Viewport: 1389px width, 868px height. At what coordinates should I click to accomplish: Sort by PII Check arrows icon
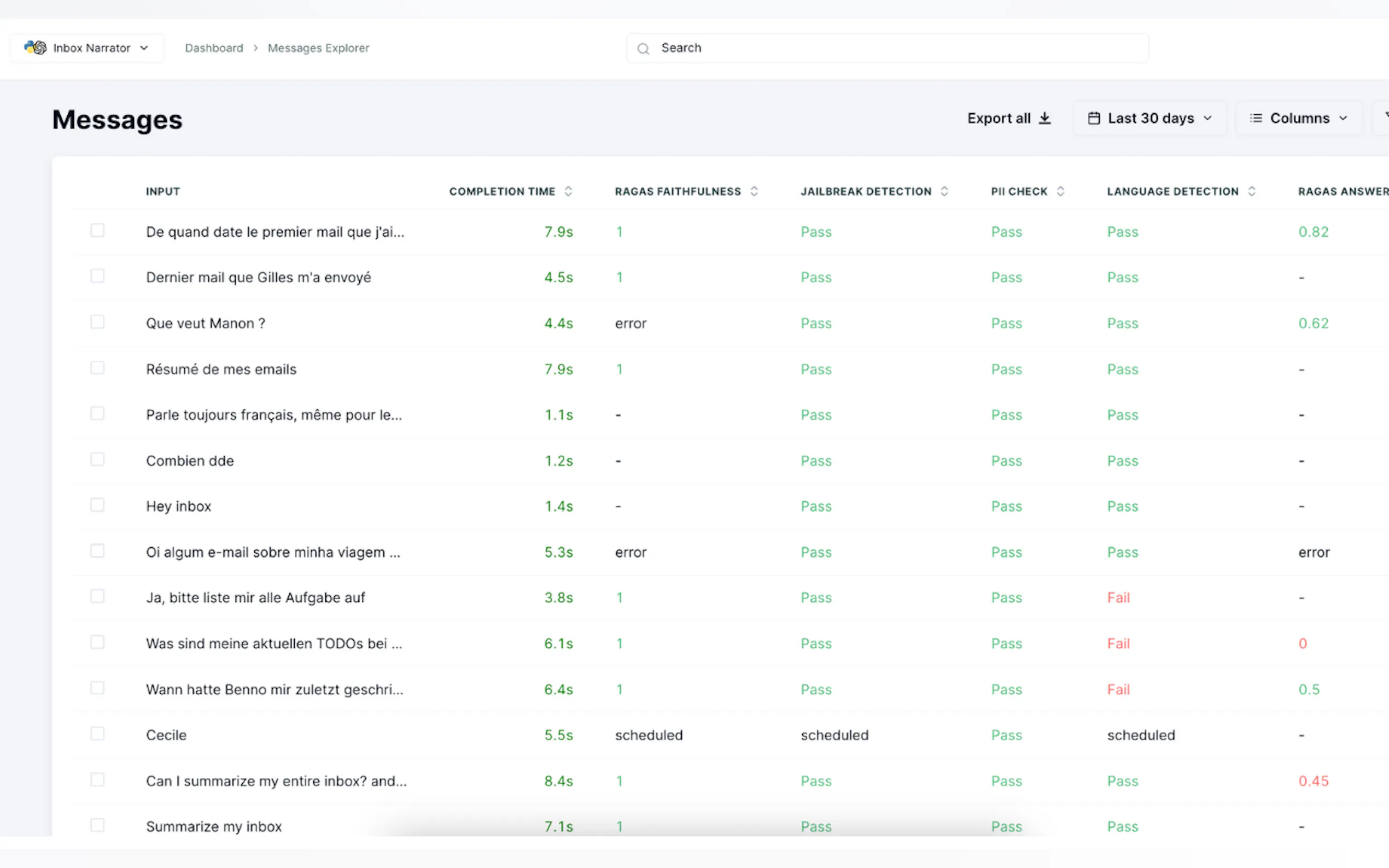pyautogui.click(x=1060, y=191)
